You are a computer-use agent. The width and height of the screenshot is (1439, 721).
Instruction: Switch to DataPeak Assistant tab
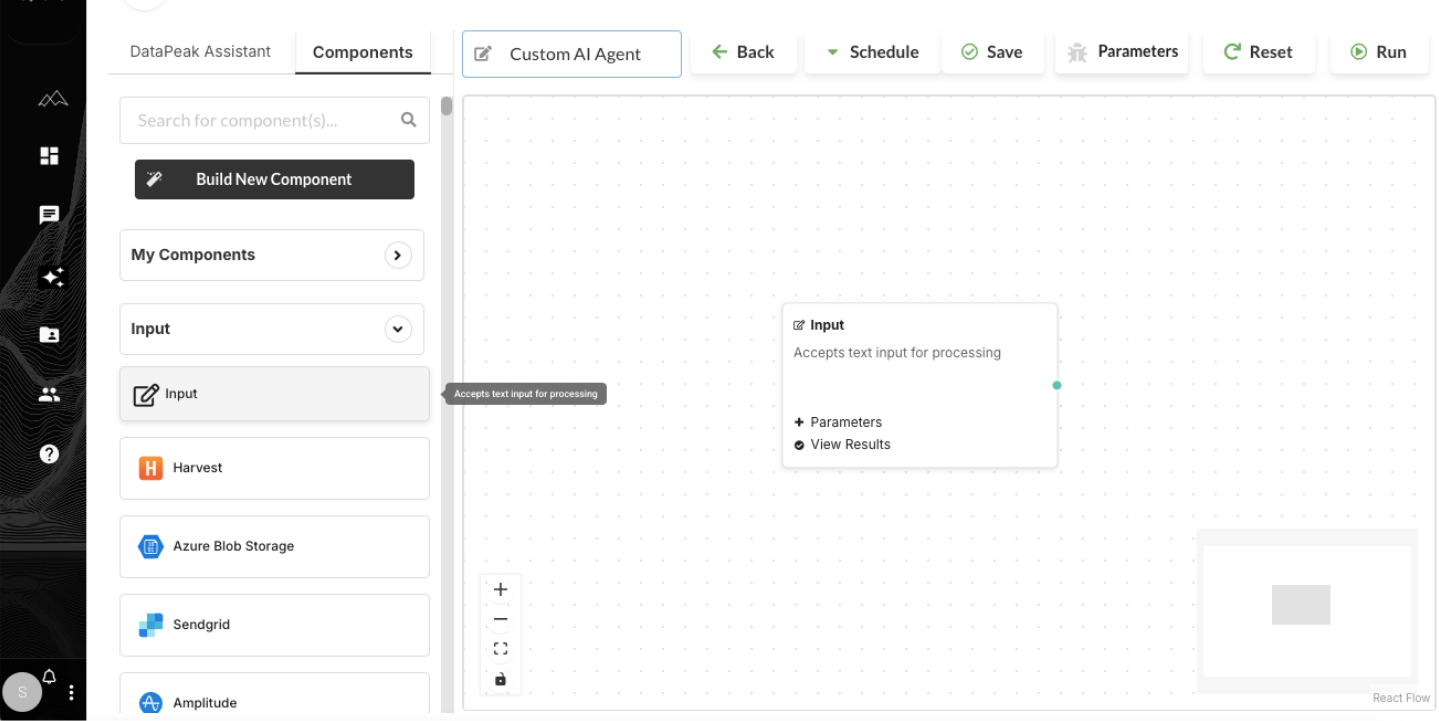pos(200,52)
